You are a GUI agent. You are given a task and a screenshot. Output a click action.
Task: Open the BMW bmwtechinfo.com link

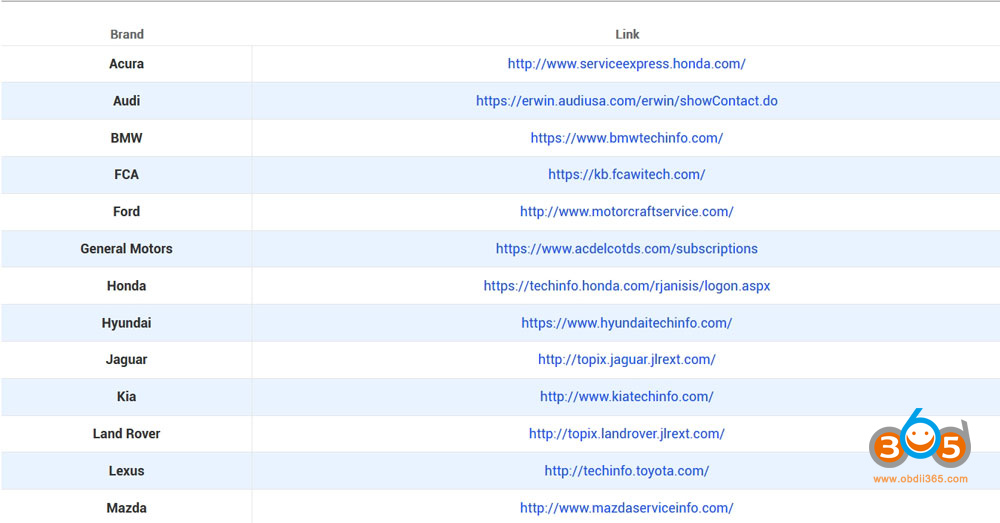coord(626,138)
